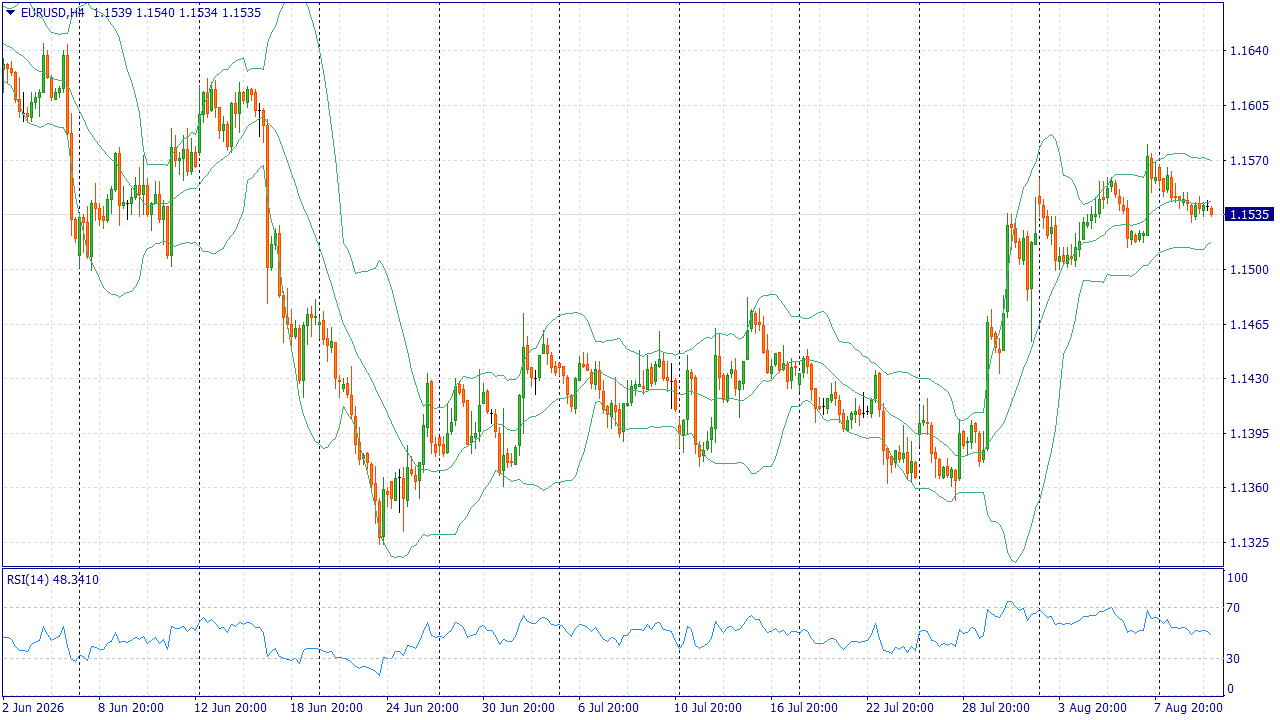Click the 3 Aug 20:00 time label

pyautogui.click(x=1091, y=708)
